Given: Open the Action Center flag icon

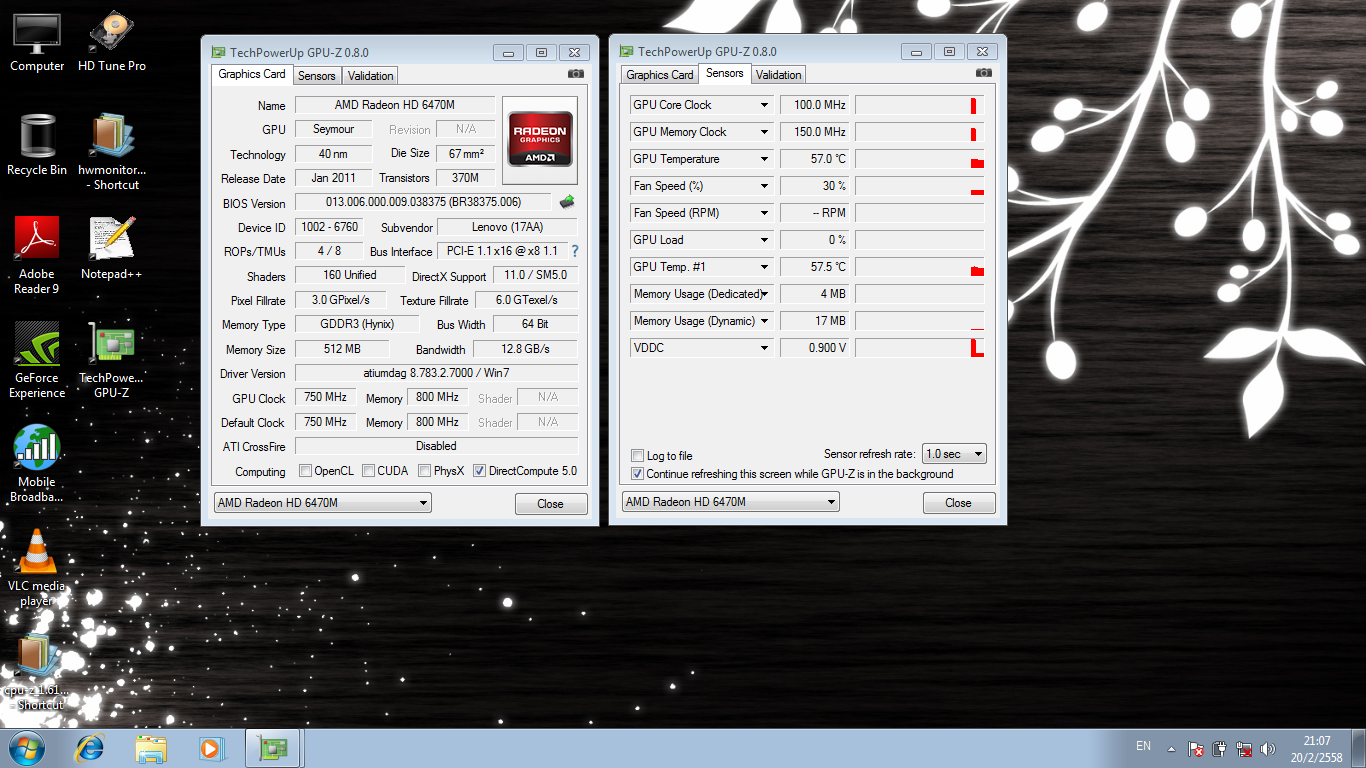Looking at the screenshot, I should pyautogui.click(x=1196, y=749).
